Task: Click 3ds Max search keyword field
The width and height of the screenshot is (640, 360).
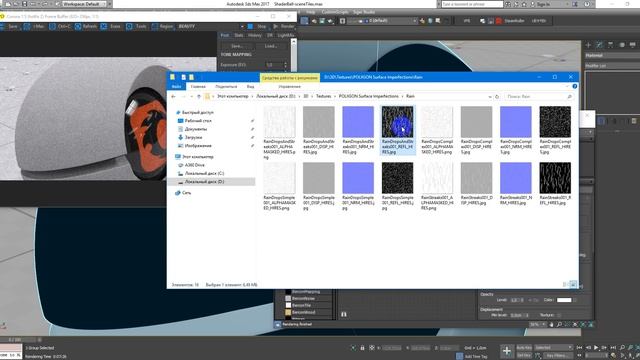Action: 472,4
